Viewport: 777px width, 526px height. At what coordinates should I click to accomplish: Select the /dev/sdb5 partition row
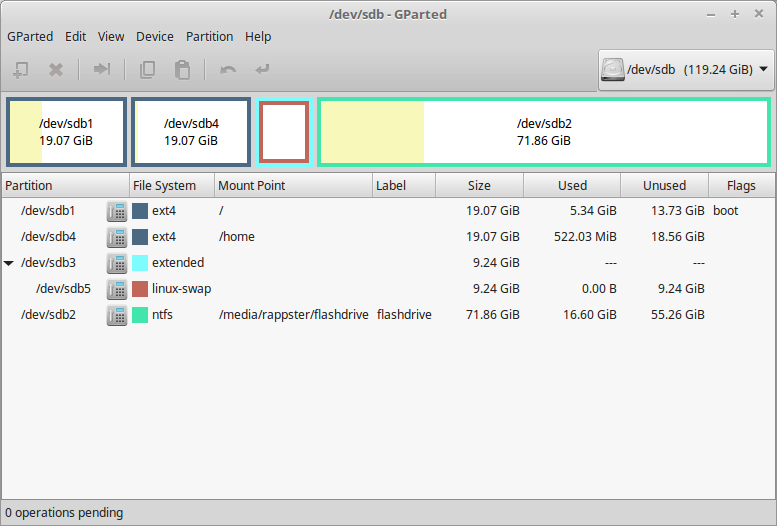(388, 289)
